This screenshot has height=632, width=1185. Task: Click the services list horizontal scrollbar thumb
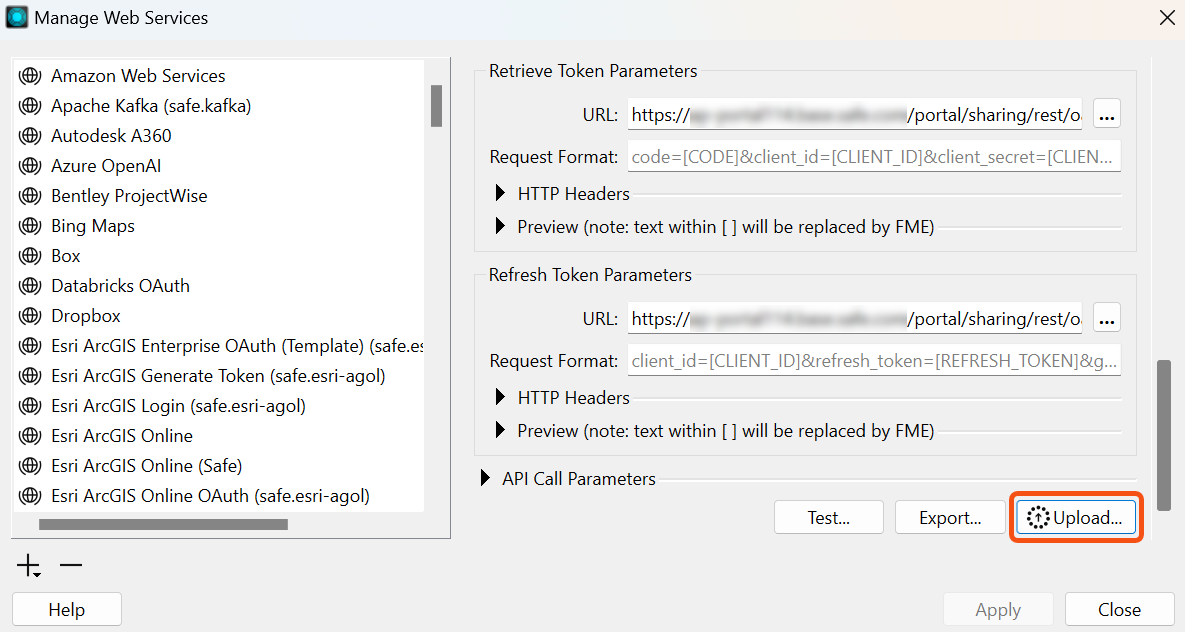point(163,524)
